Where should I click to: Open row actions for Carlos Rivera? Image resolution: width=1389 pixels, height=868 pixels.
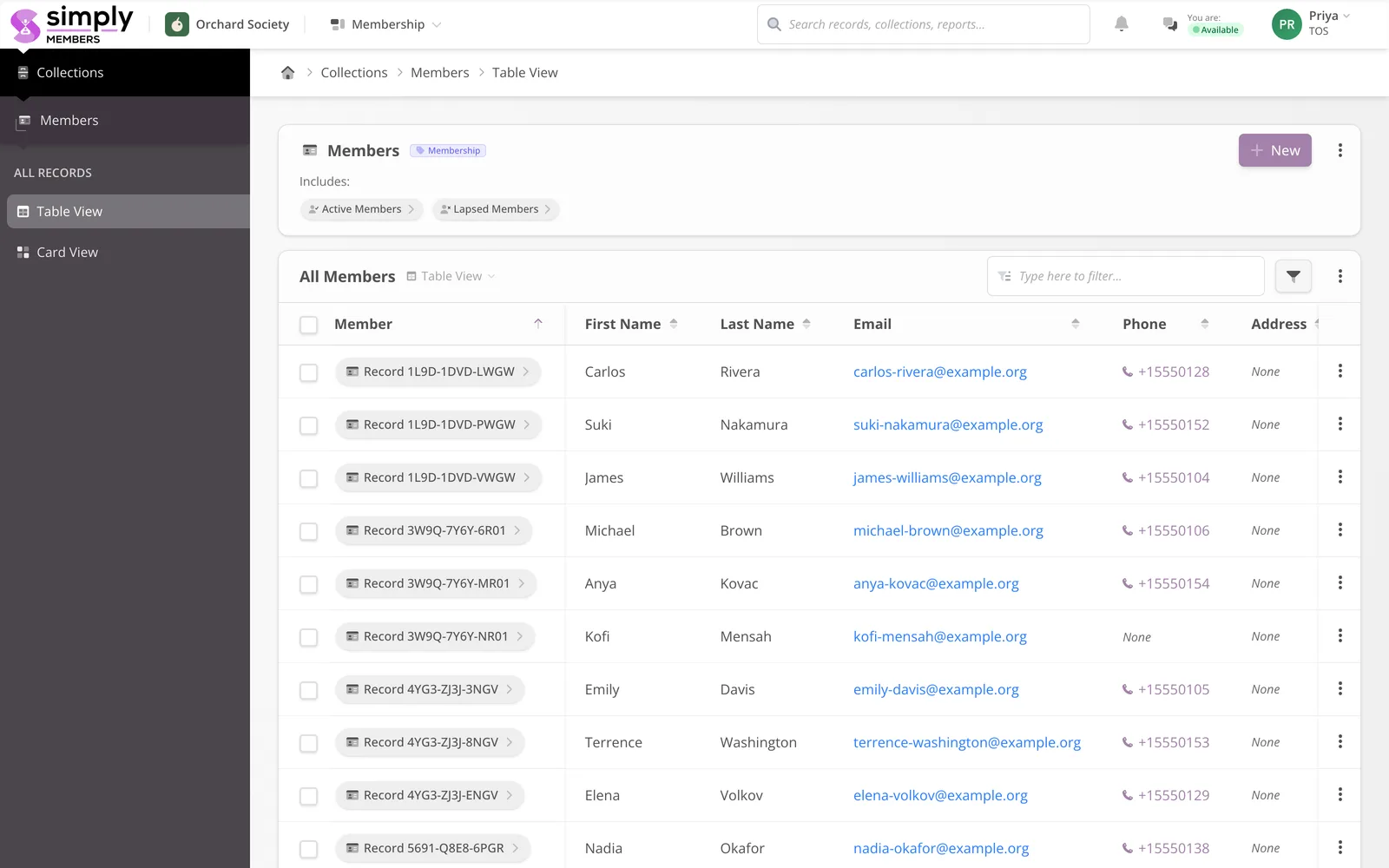1340,372
